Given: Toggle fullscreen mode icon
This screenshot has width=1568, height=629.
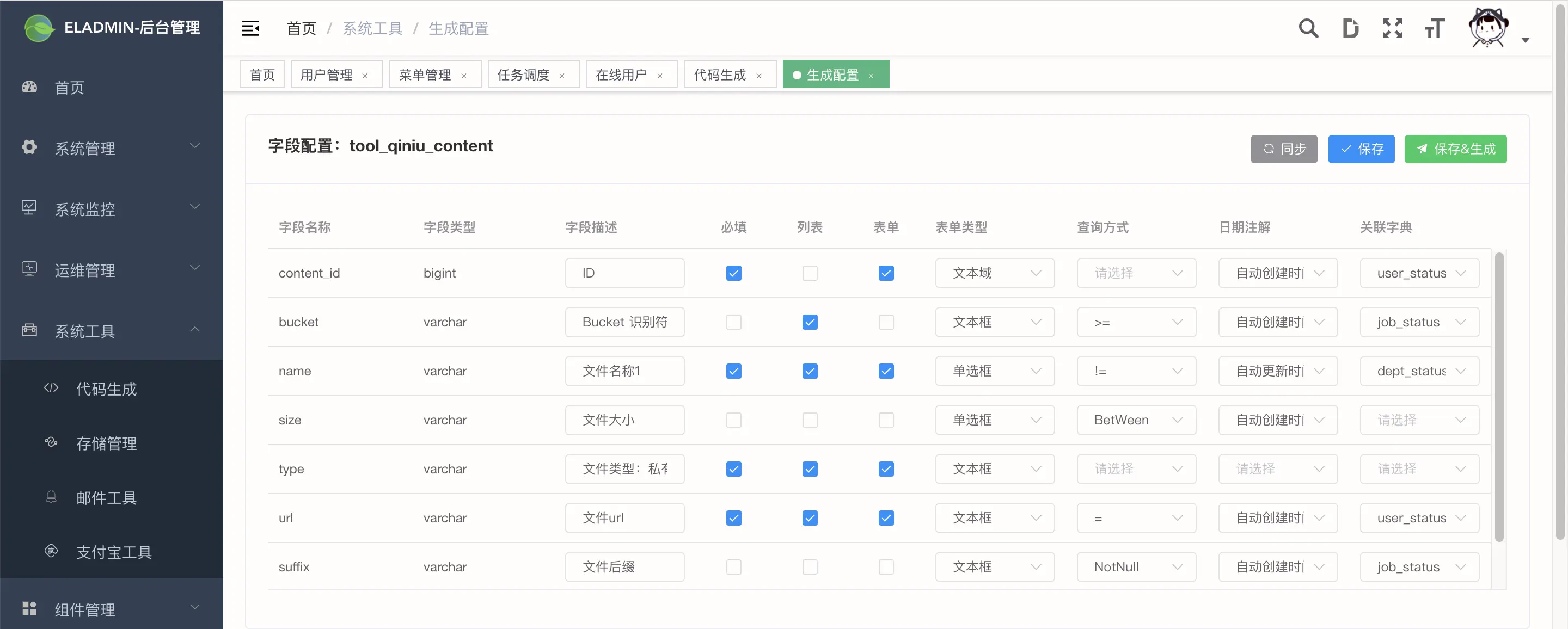Looking at the screenshot, I should 1392,29.
